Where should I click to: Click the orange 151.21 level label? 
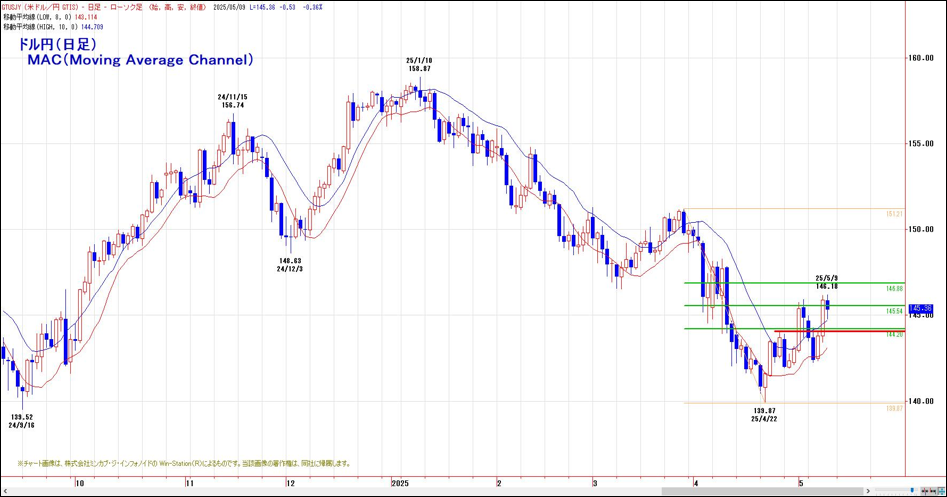(x=894, y=214)
